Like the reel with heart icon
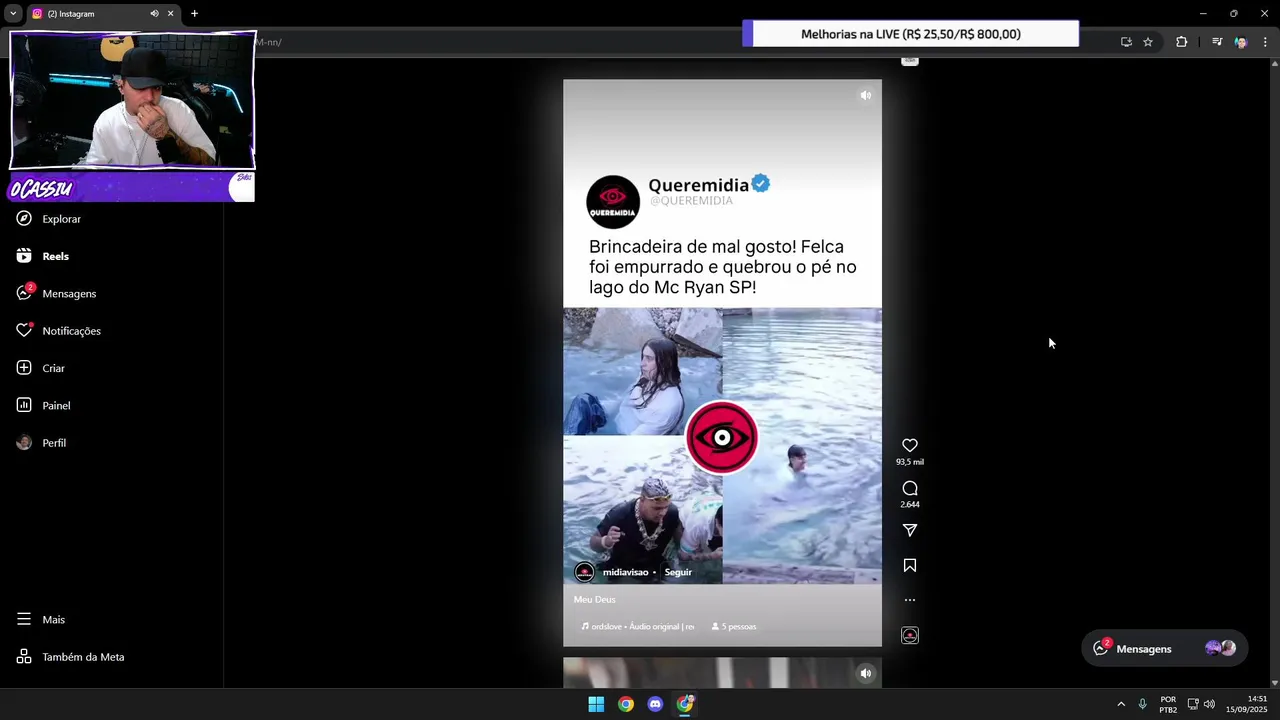 point(910,445)
